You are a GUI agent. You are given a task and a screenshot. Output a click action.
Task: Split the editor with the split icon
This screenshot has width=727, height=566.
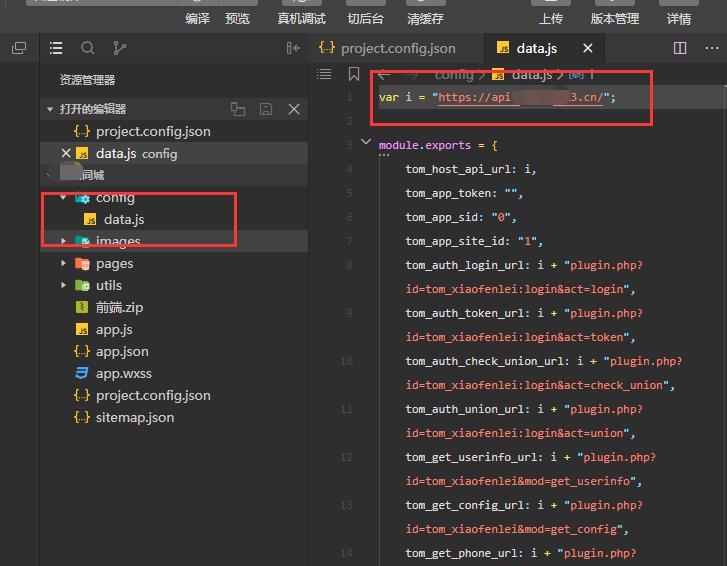tap(680, 48)
